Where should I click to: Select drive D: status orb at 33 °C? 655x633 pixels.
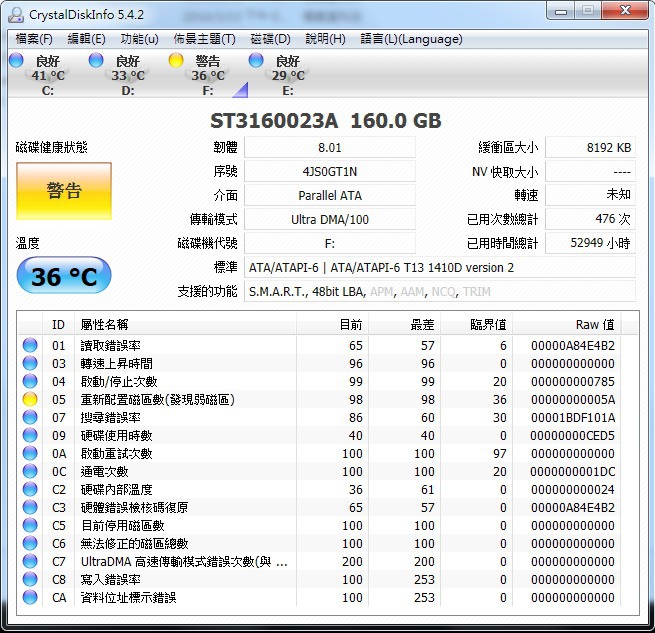96,60
